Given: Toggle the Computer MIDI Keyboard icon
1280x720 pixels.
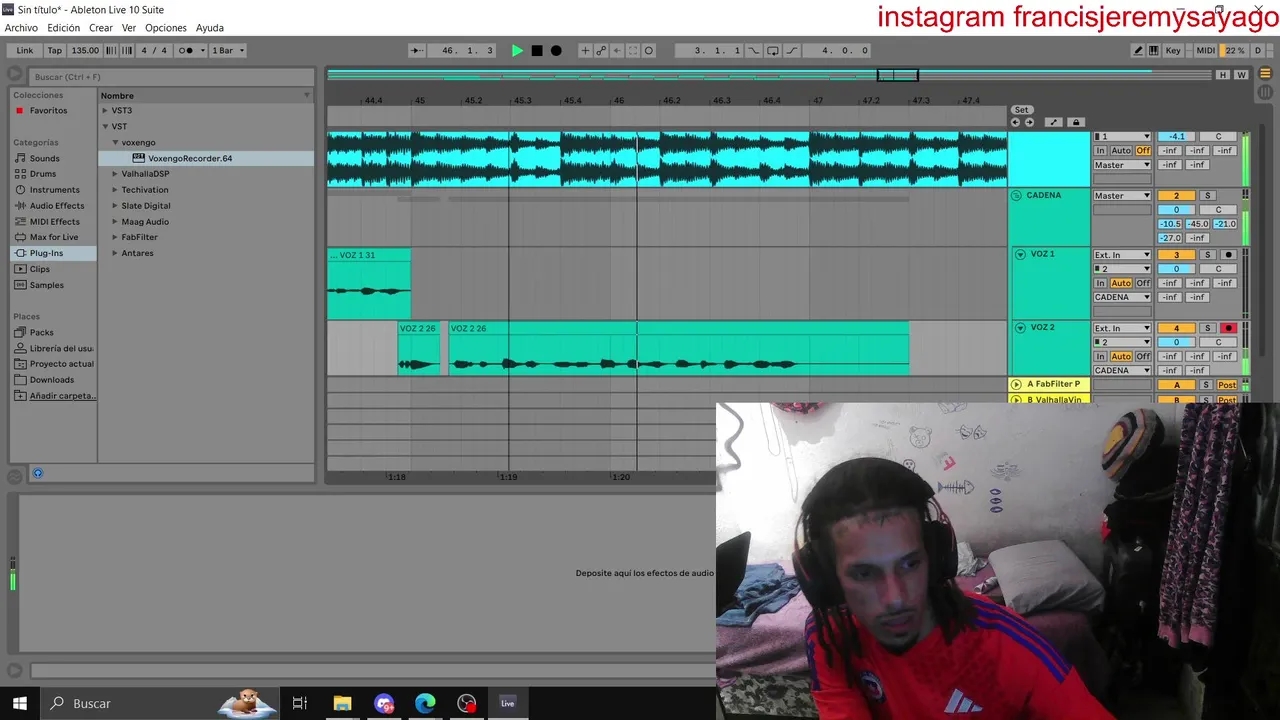Looking at the screenshot, I should click(1154, 50).
